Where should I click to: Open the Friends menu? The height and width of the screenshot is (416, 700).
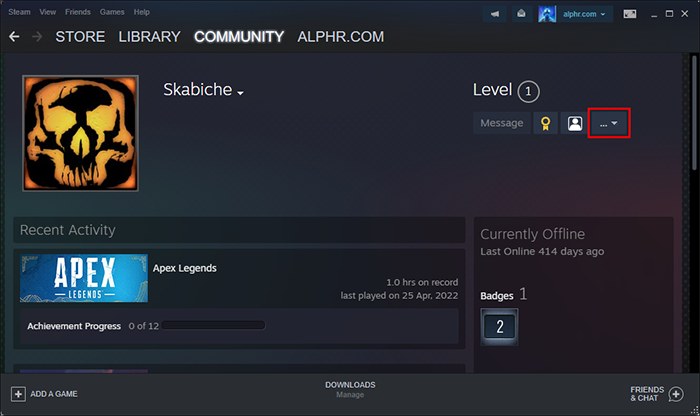coord(78,12)
